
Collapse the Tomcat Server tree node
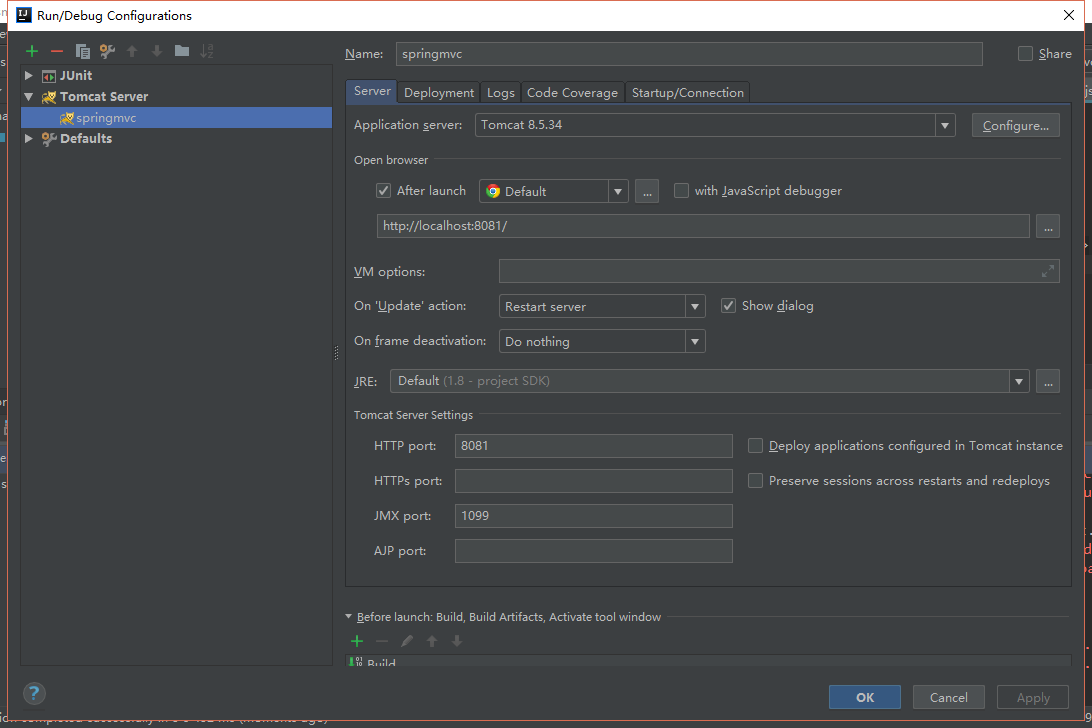(29, 97)
